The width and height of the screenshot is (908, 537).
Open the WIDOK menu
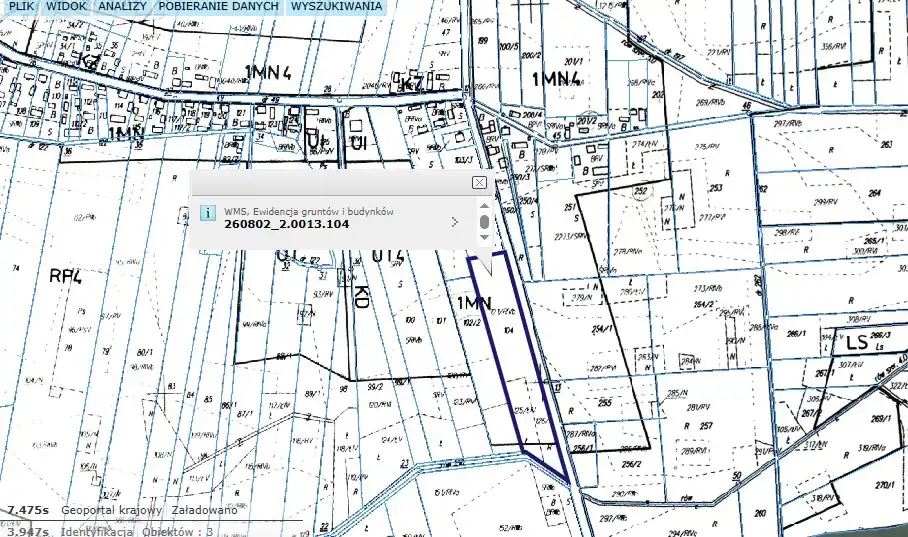coord(66,7)
